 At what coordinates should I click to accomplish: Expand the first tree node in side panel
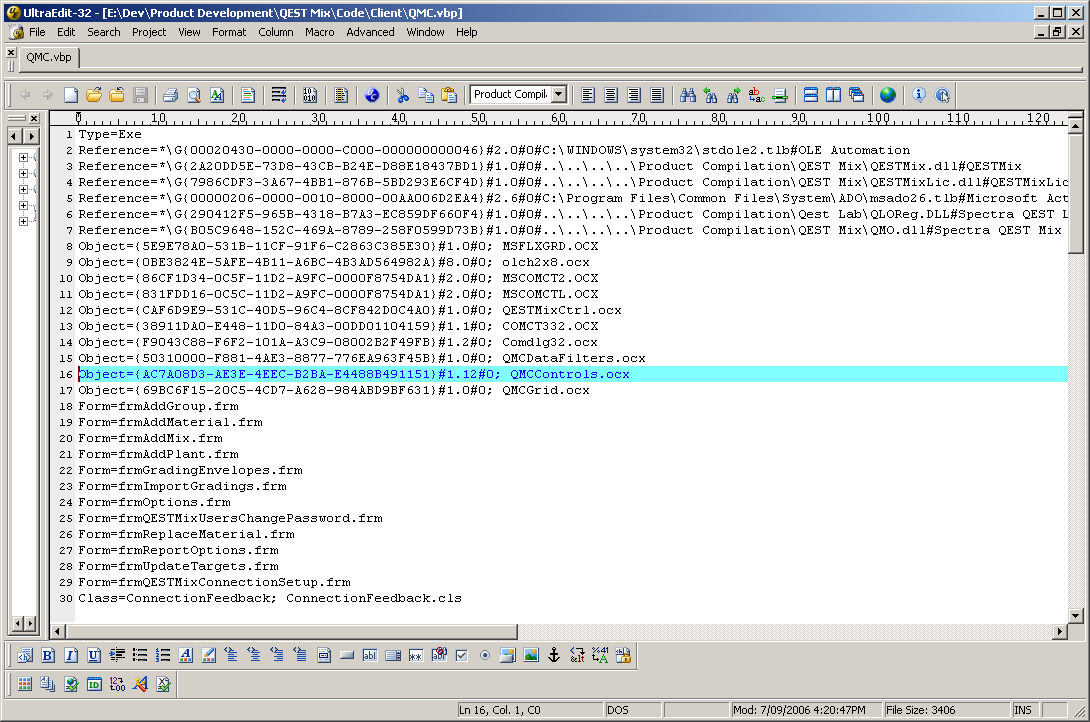[23, 157]
